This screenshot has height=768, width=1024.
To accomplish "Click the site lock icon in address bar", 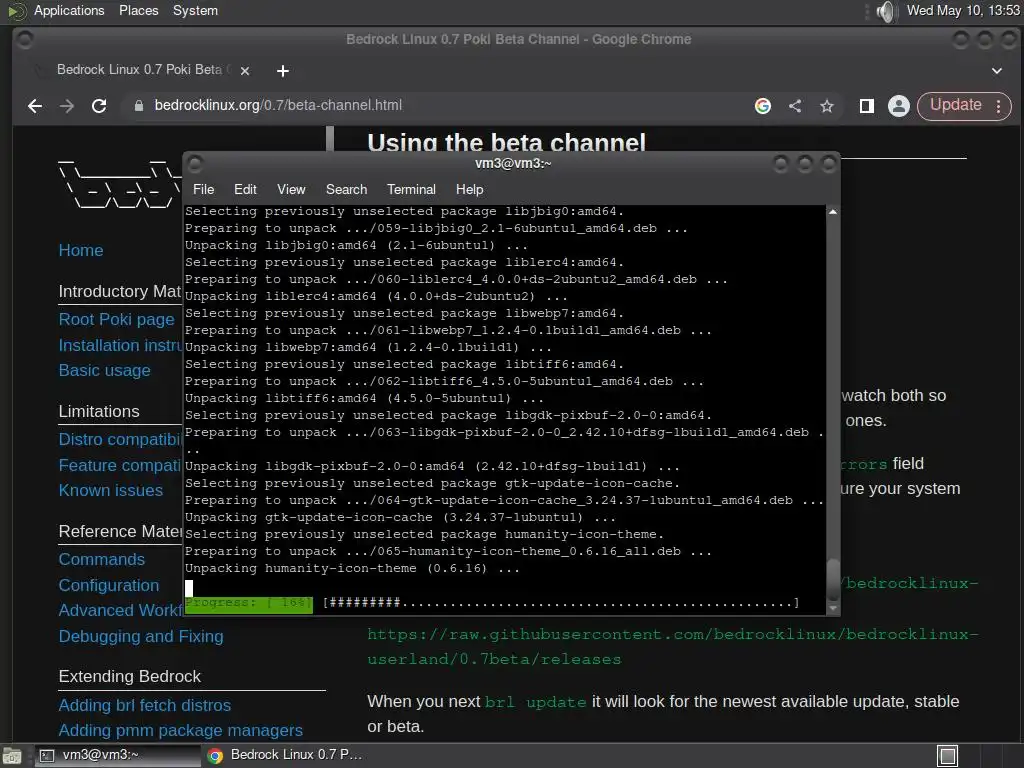I will click(138, 106).
